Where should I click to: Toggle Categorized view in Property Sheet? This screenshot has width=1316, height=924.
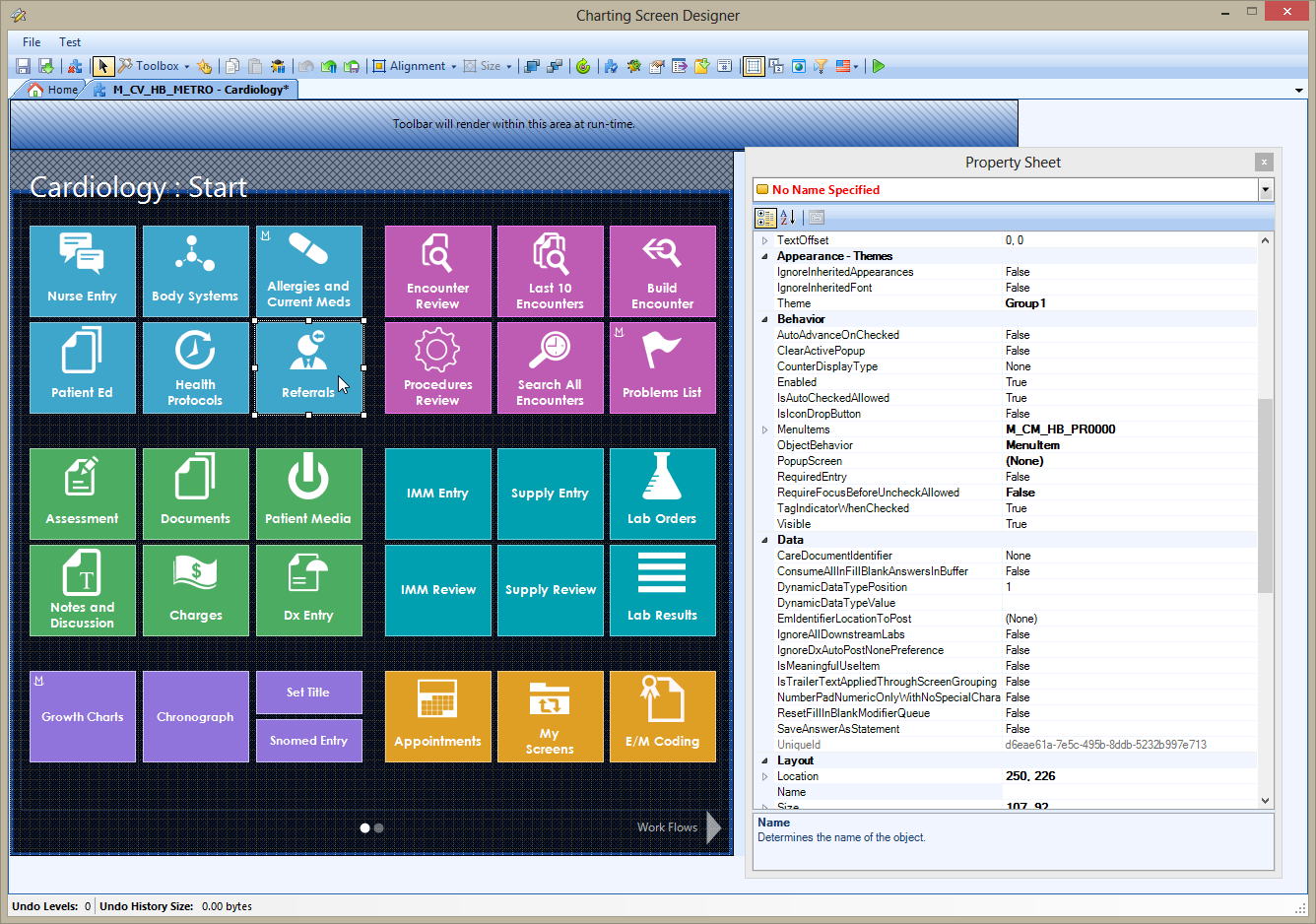click(x=765, y=218)
